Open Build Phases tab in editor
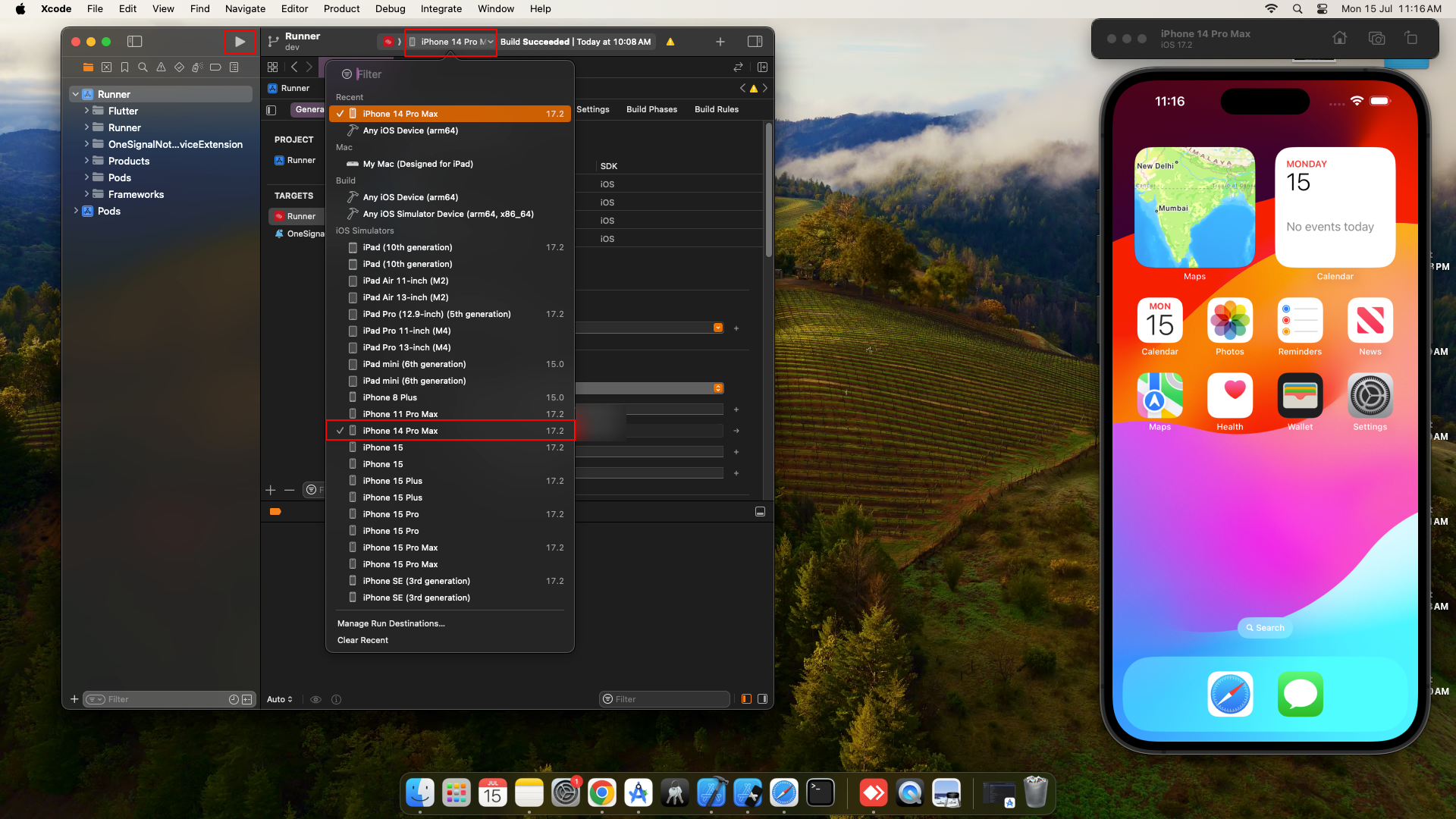The image size is (1456, 819). pos(651,109)
